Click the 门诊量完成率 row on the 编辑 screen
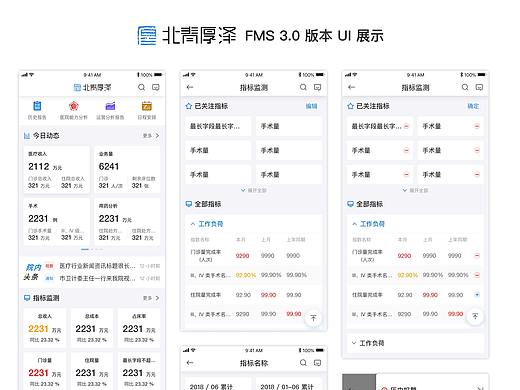The width and height of the screenshot is (520, 390). coord(254,256)
